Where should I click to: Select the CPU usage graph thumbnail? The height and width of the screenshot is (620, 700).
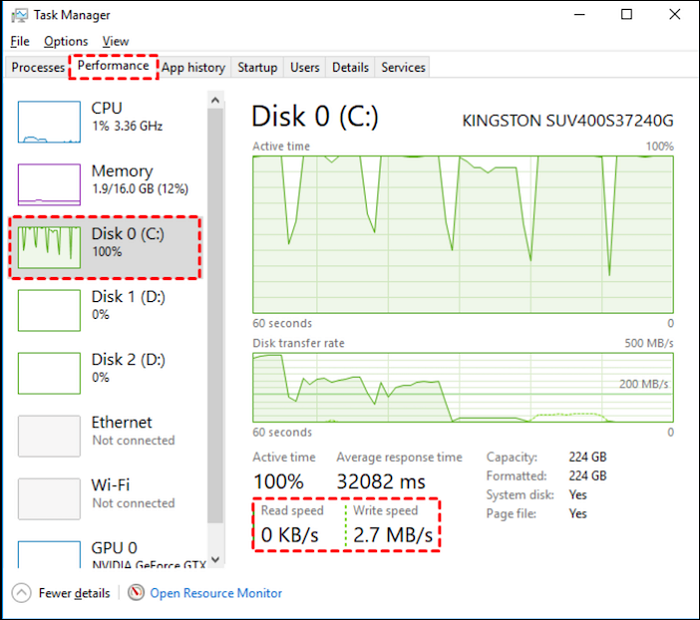[x=49, y=121]
